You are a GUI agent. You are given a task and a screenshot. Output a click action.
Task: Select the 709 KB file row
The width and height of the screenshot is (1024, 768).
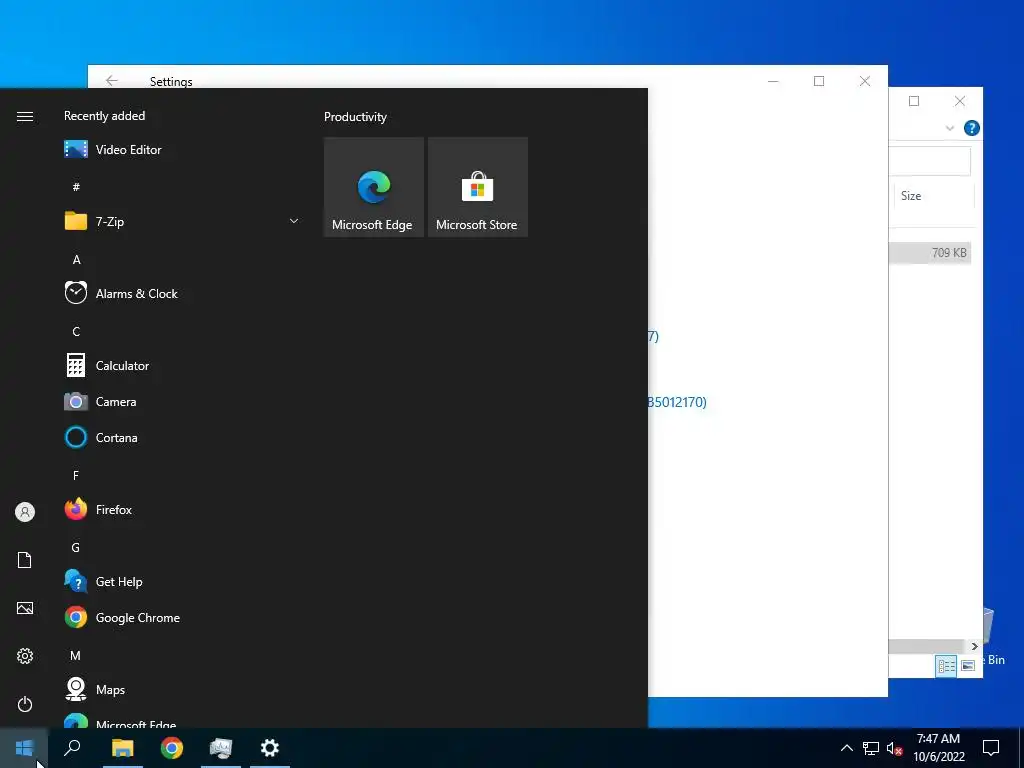click(x=930, y=253)
